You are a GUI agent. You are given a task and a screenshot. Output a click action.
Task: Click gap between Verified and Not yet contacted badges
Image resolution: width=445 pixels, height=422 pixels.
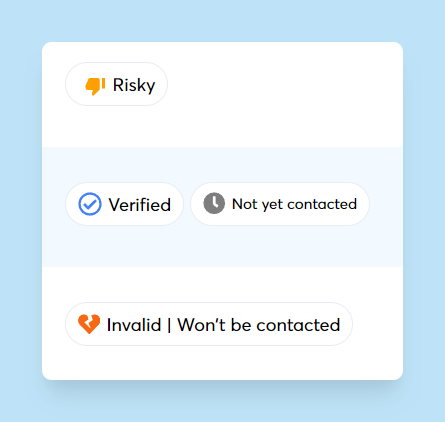pos(187,204)
